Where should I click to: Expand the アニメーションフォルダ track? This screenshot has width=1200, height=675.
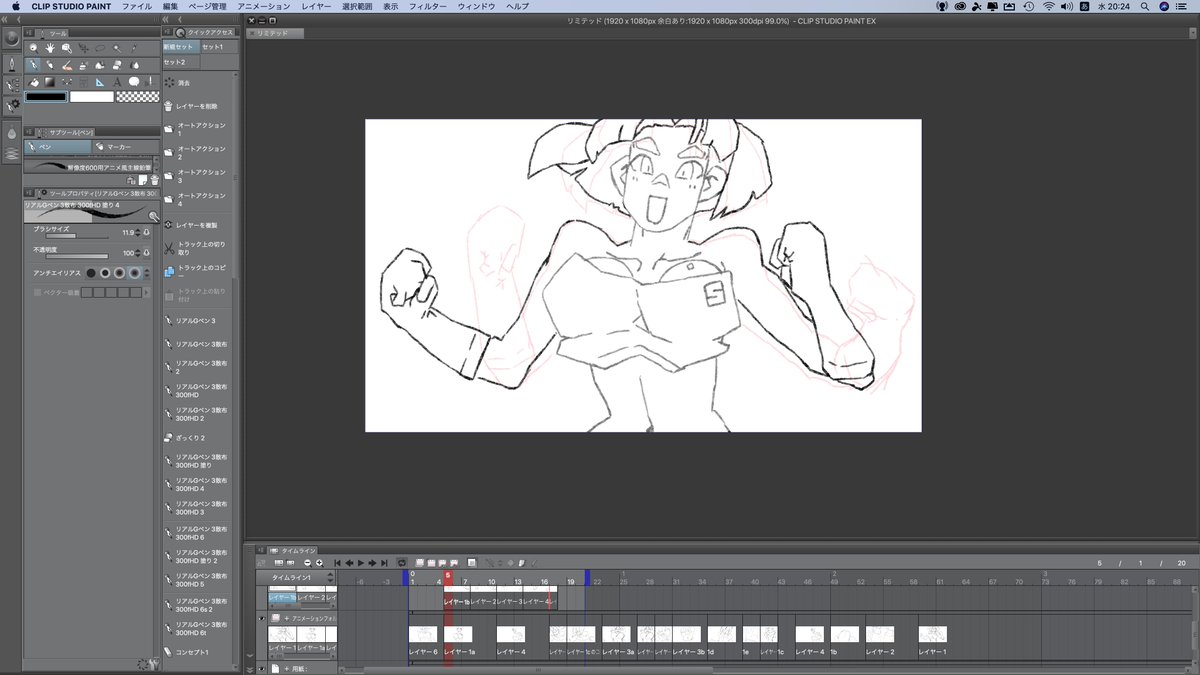point(287,618)
